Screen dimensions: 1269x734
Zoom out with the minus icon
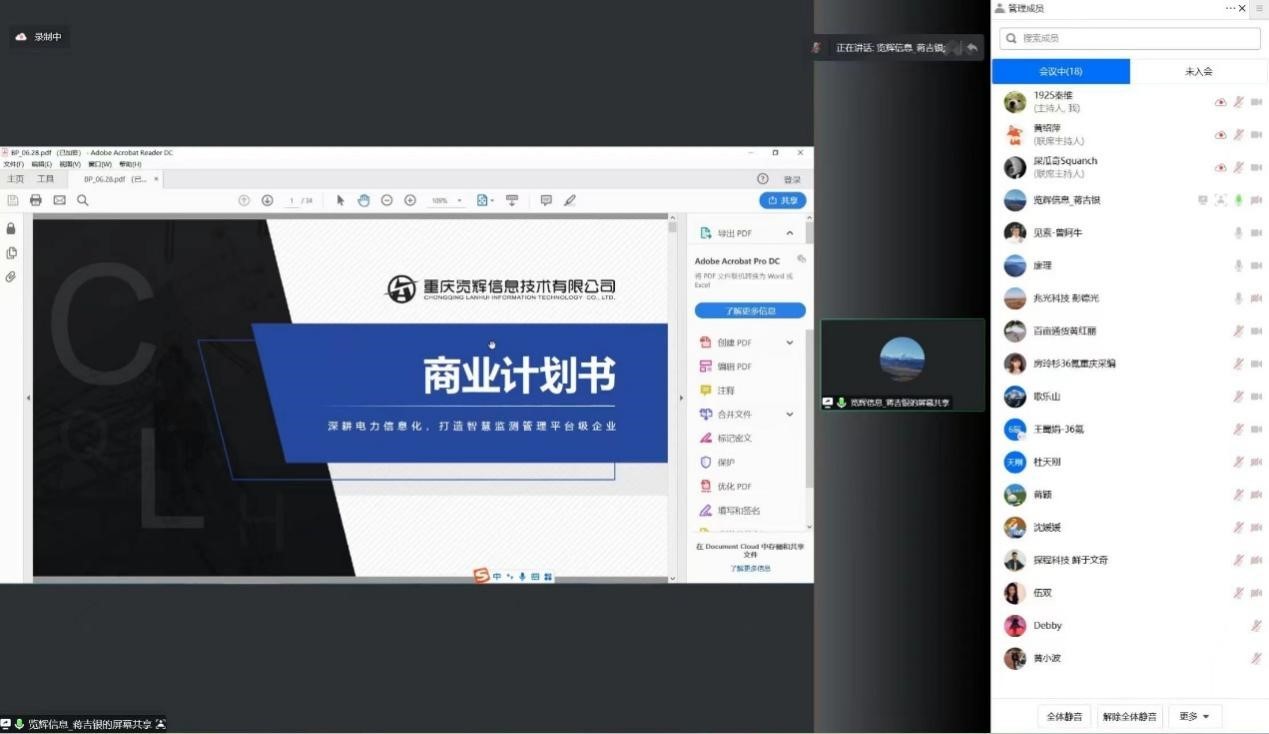[x=387, y=200]
